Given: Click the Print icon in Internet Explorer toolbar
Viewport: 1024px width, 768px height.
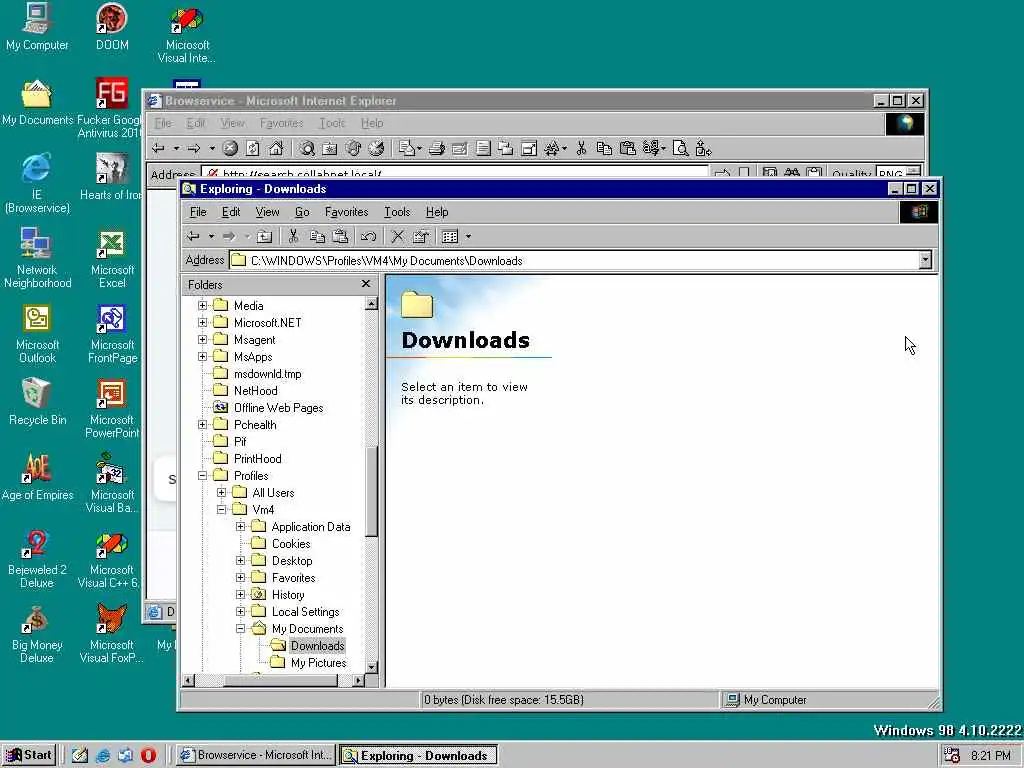Looking at the screenshot, I should [x=437, y=149].
